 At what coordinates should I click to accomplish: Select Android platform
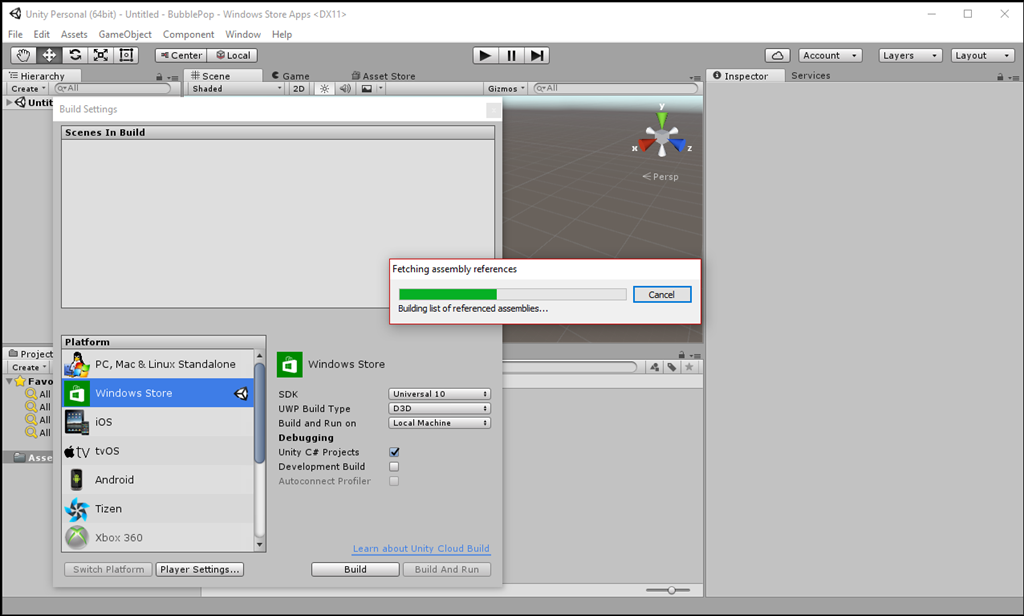click(x=158, y=479)
